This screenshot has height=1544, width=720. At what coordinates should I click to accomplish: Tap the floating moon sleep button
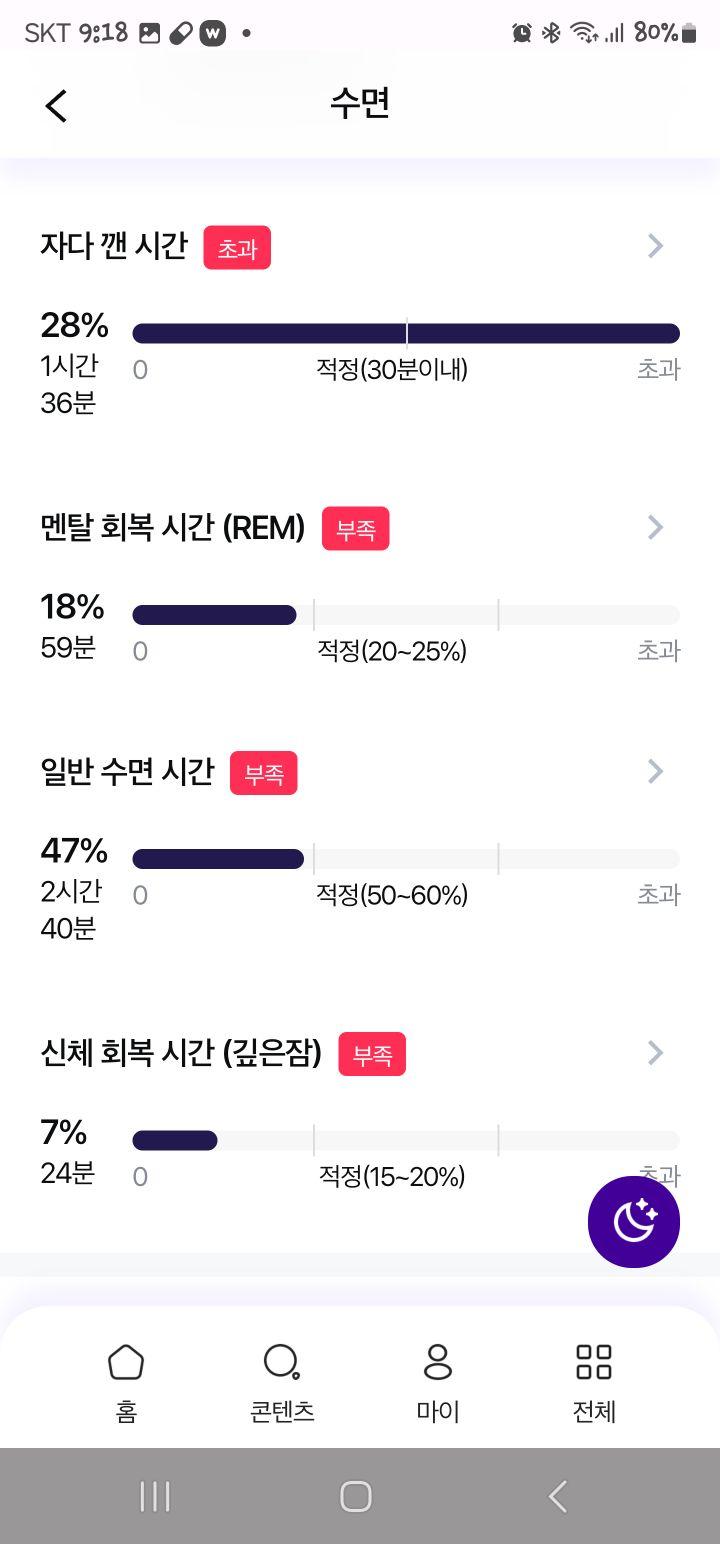[x=634, y=1222]
